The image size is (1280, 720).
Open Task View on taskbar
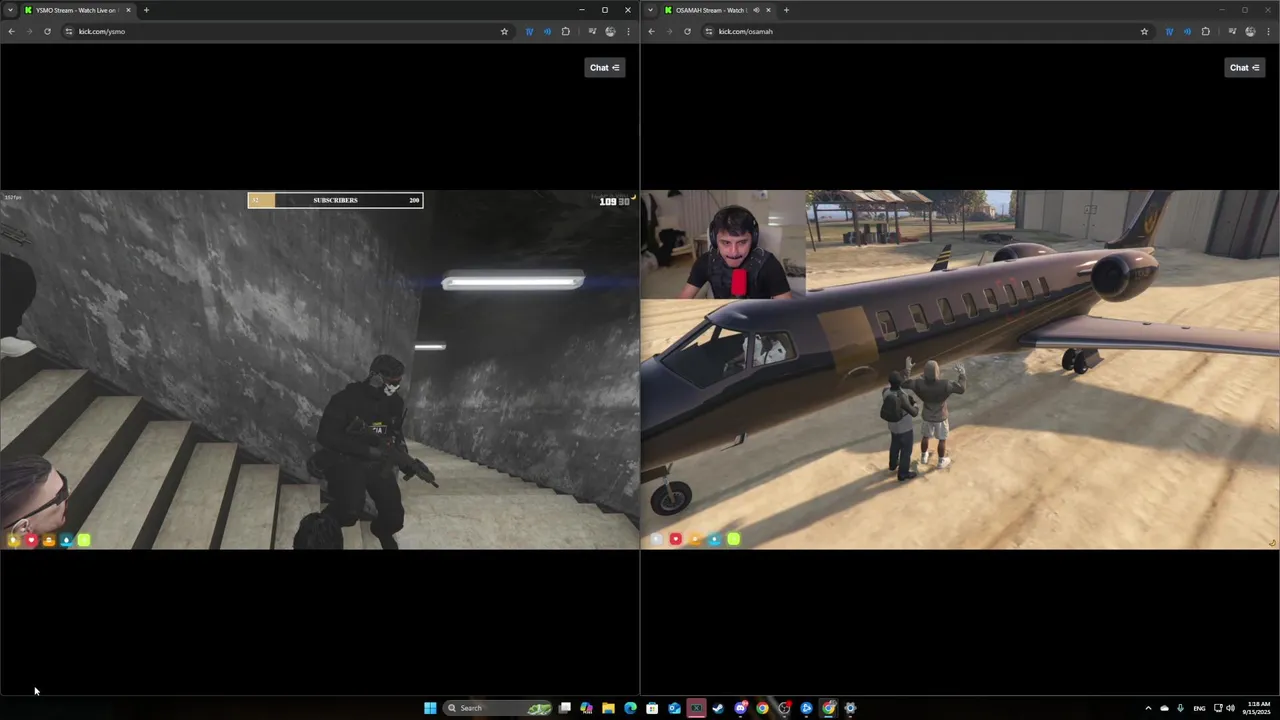point(565,708)
